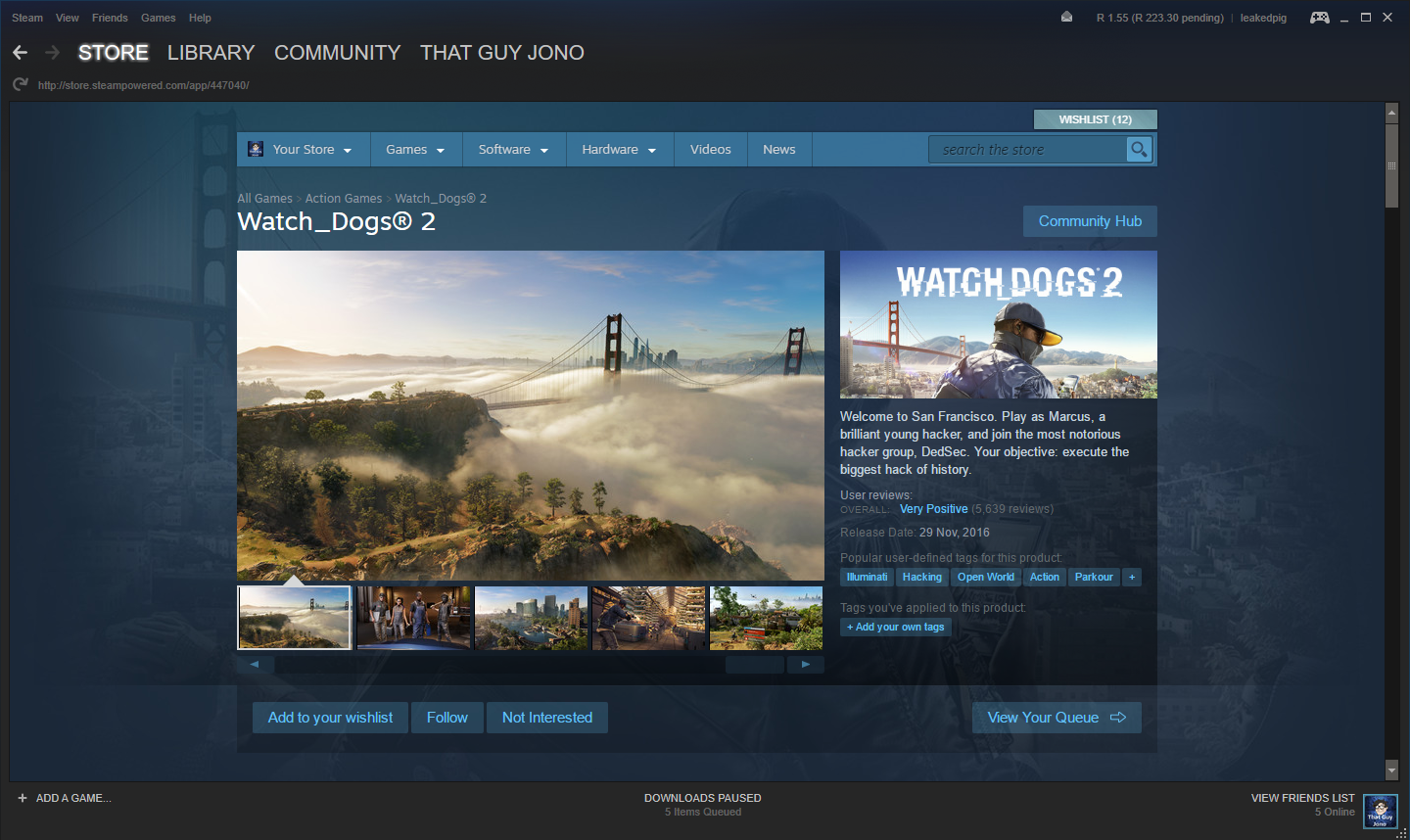
Task: Click View Your Queue button
Action: (1057, 718)
